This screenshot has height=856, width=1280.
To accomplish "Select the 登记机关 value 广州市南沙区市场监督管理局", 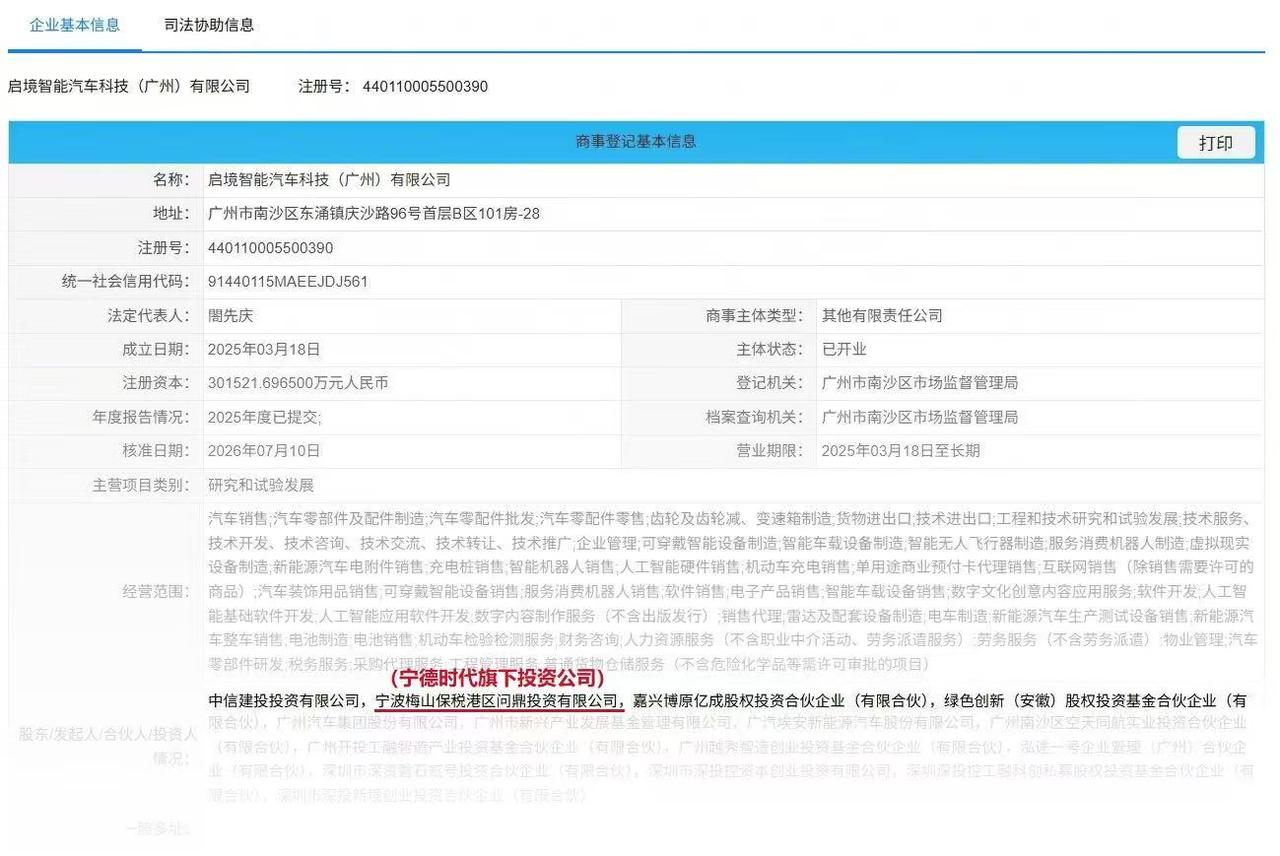I will (x=920, y=383).
